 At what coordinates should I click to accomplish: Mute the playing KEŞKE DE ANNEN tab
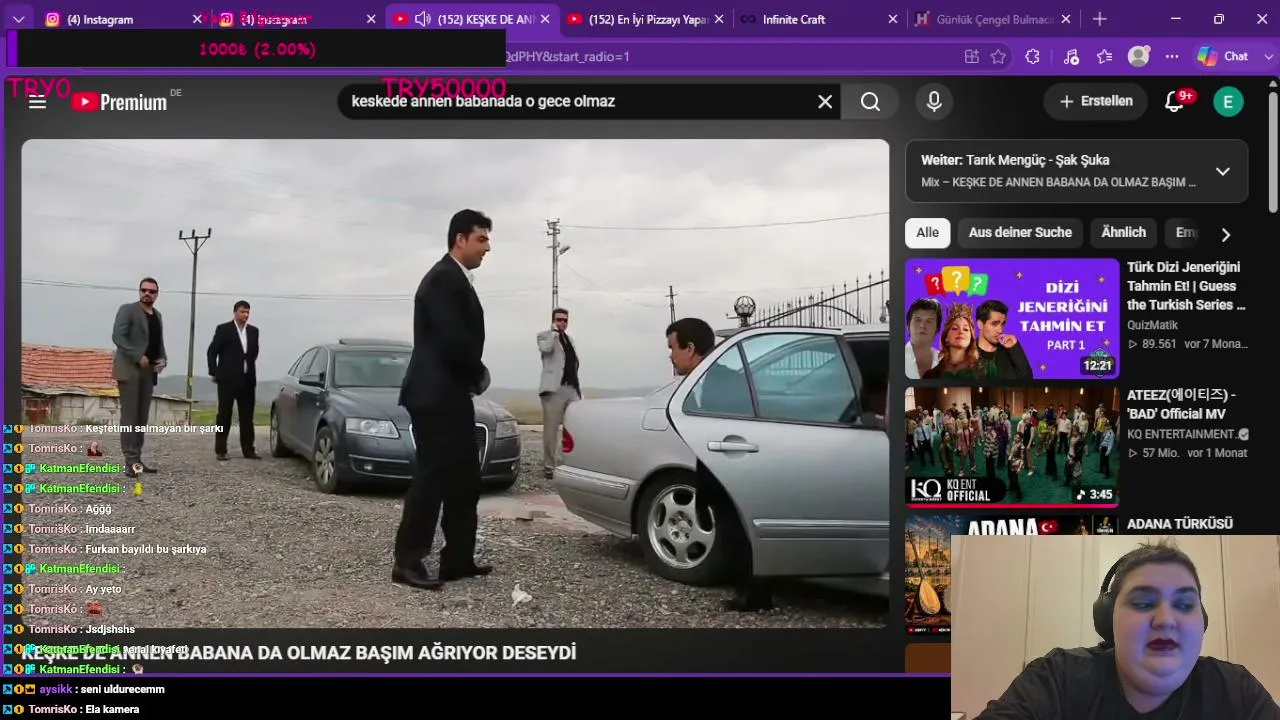click(423, 19)
